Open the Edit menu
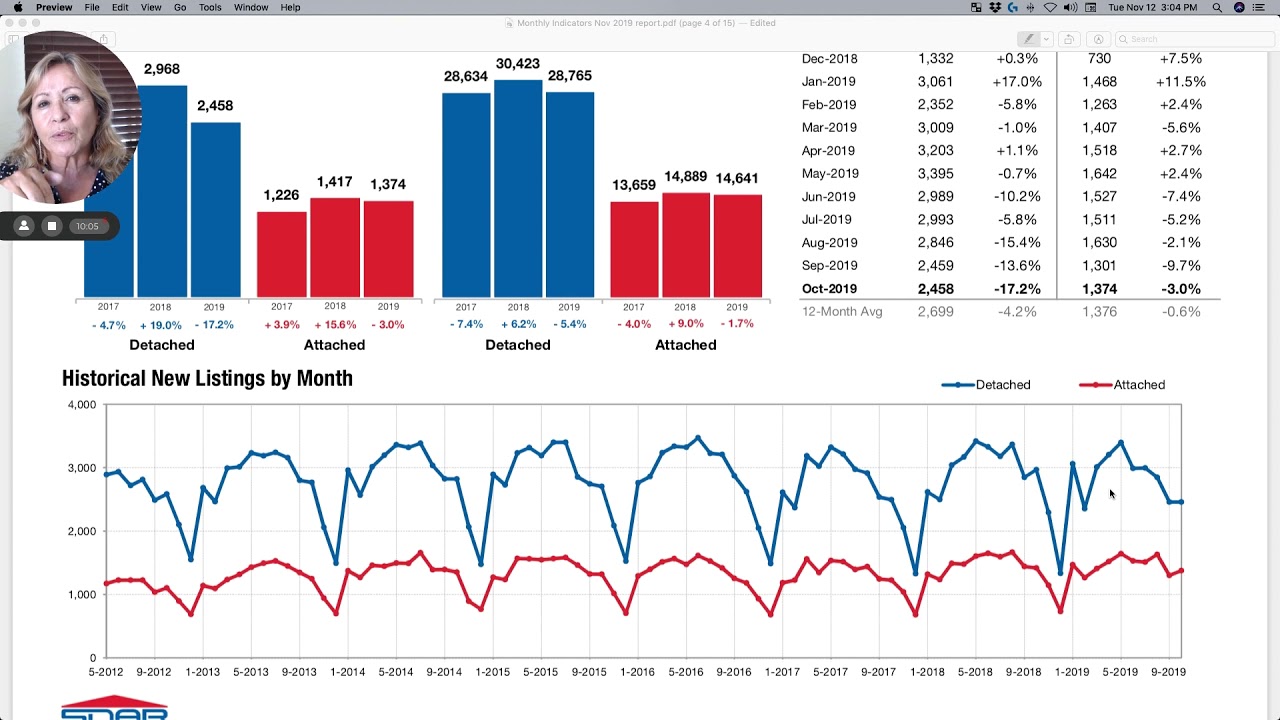 click(120, 7)
